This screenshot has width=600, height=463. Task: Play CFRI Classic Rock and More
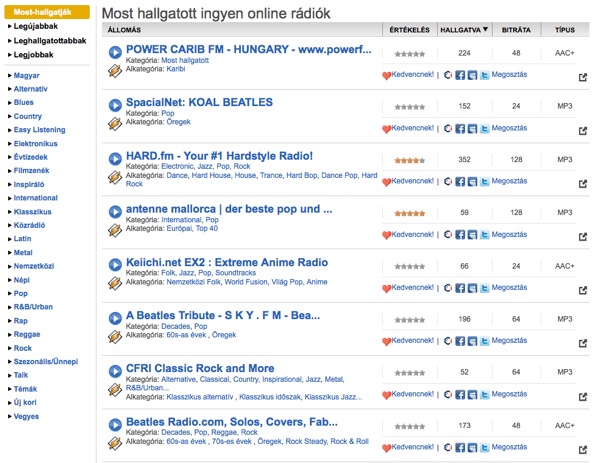pos(115,371)
